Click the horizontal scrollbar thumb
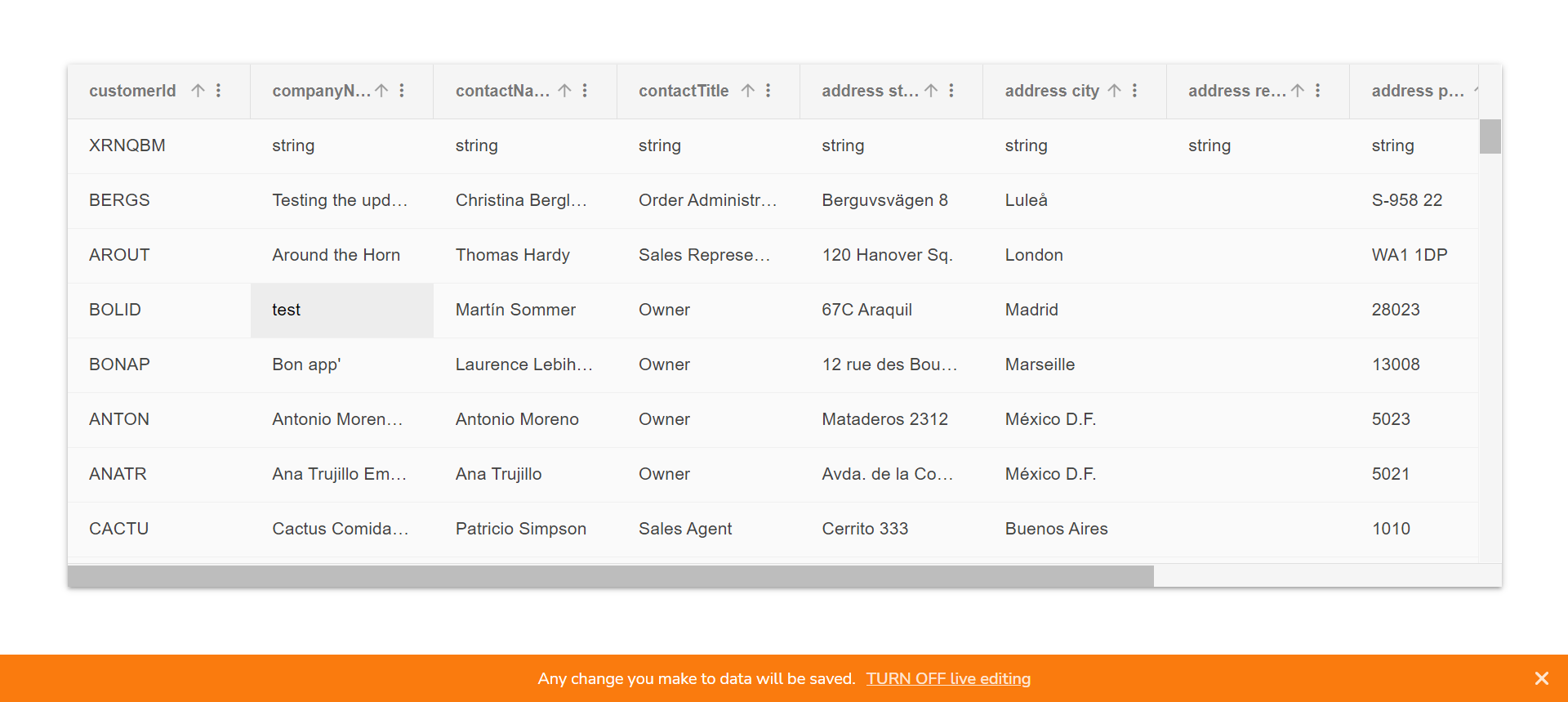This screenshot has height=702, width=1568. pos(610,576)
